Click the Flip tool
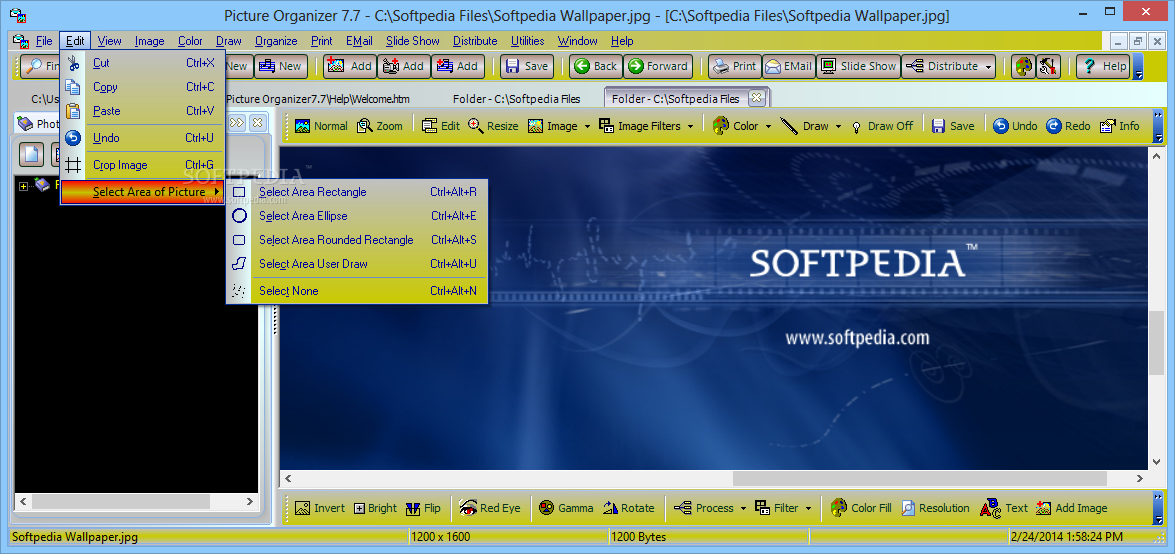This screenshot has height=554, width=1175. point(423,508)
